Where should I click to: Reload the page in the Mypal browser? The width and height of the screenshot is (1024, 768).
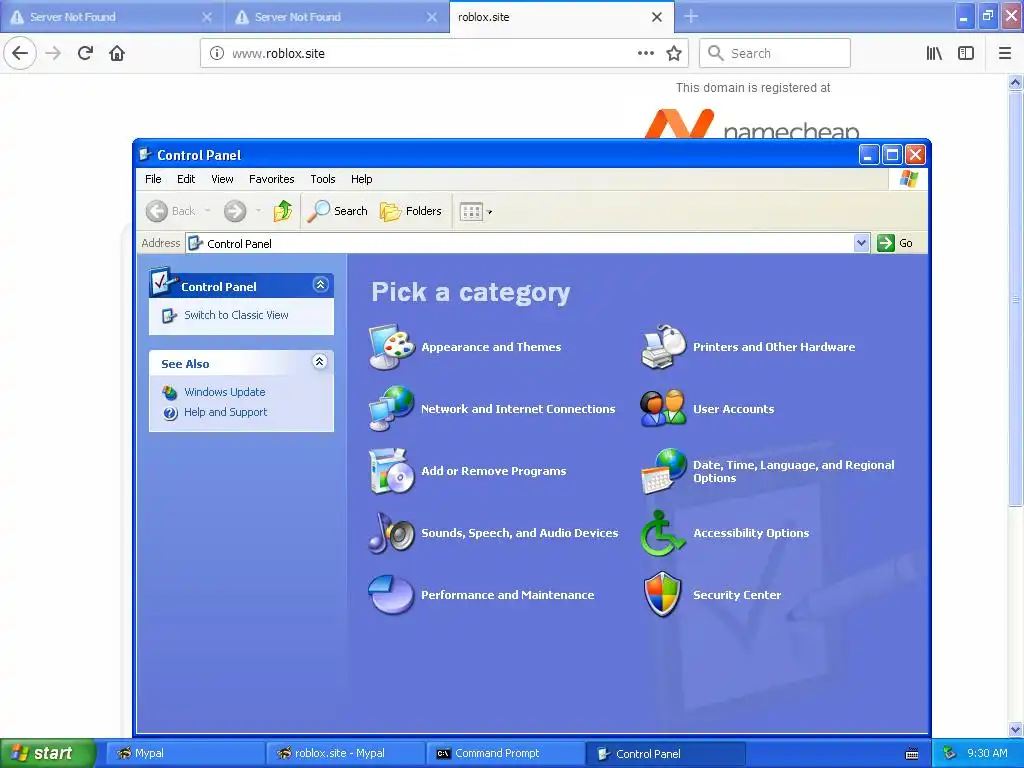[x=85, y=53]
